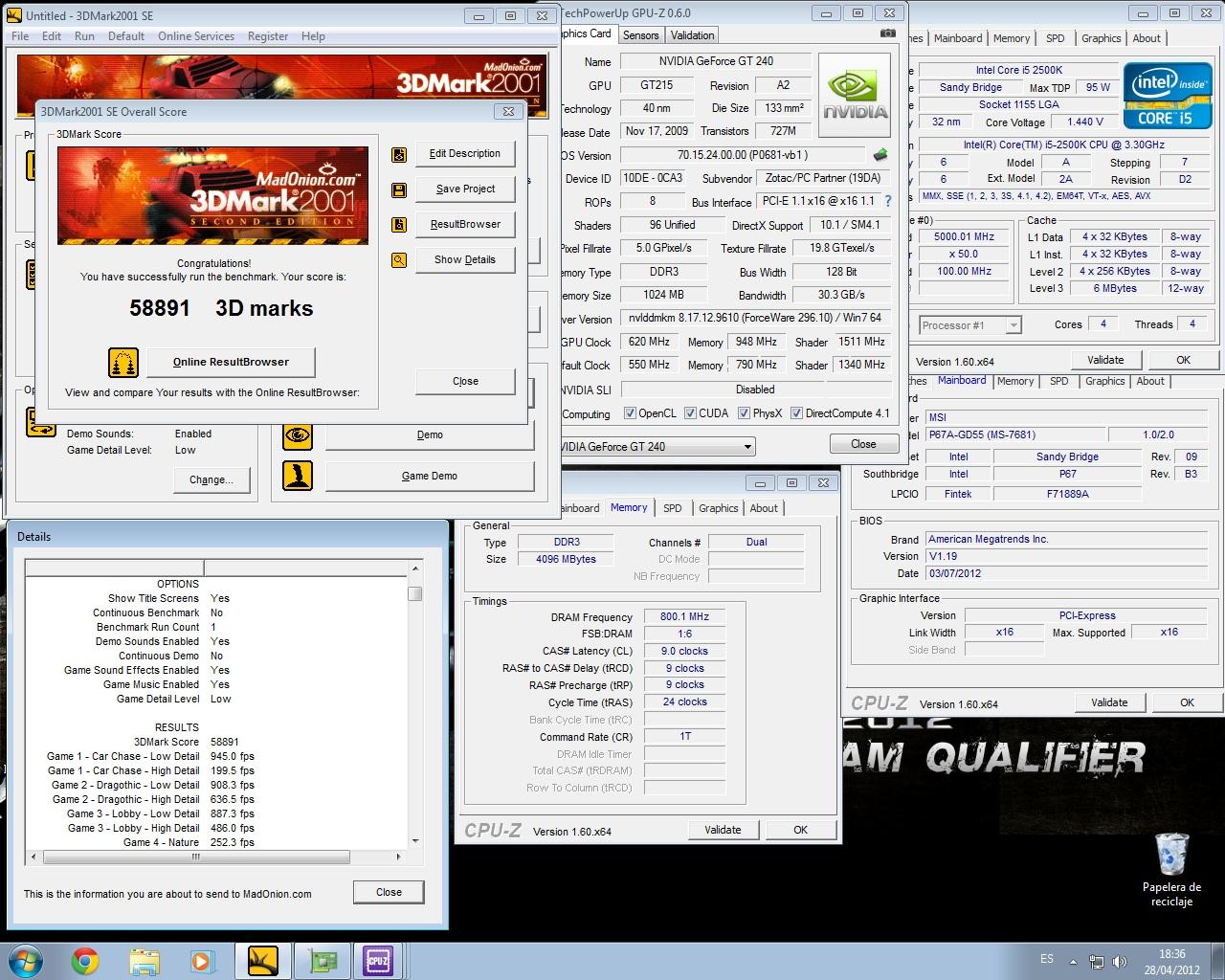Click GPU-Z camera screenshot icon
The image size is (1225, 980).
tap(888, 33)
